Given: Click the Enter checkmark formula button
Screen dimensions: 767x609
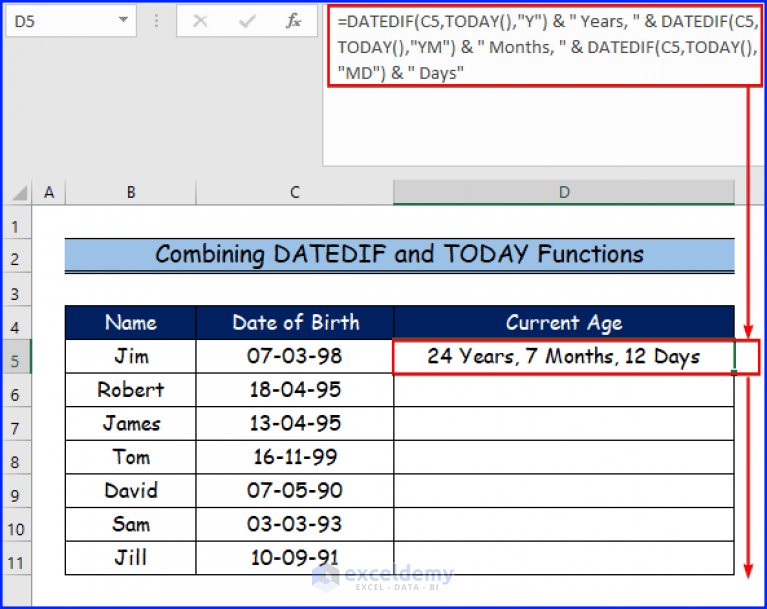Looking at the screenshot, I should pos(247,21).
